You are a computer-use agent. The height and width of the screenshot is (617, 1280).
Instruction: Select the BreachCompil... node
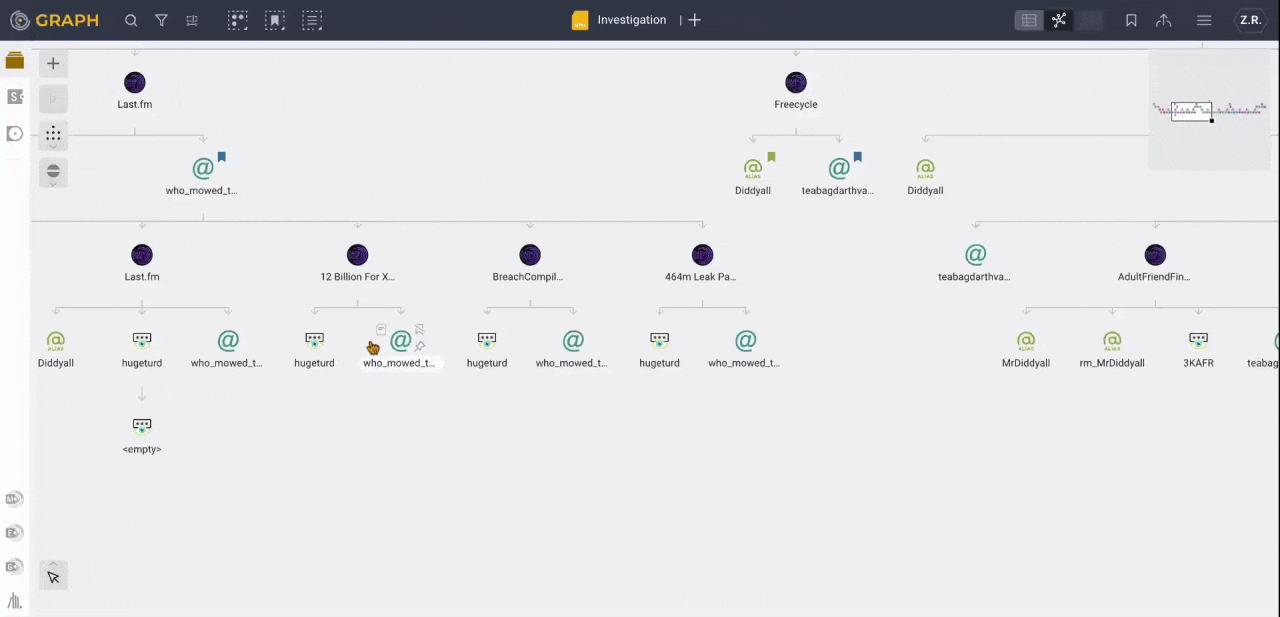click(x=530, y=255)
